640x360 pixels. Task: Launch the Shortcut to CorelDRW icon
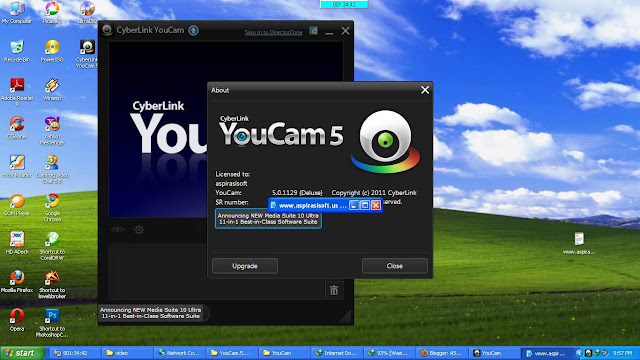point(52,246)
